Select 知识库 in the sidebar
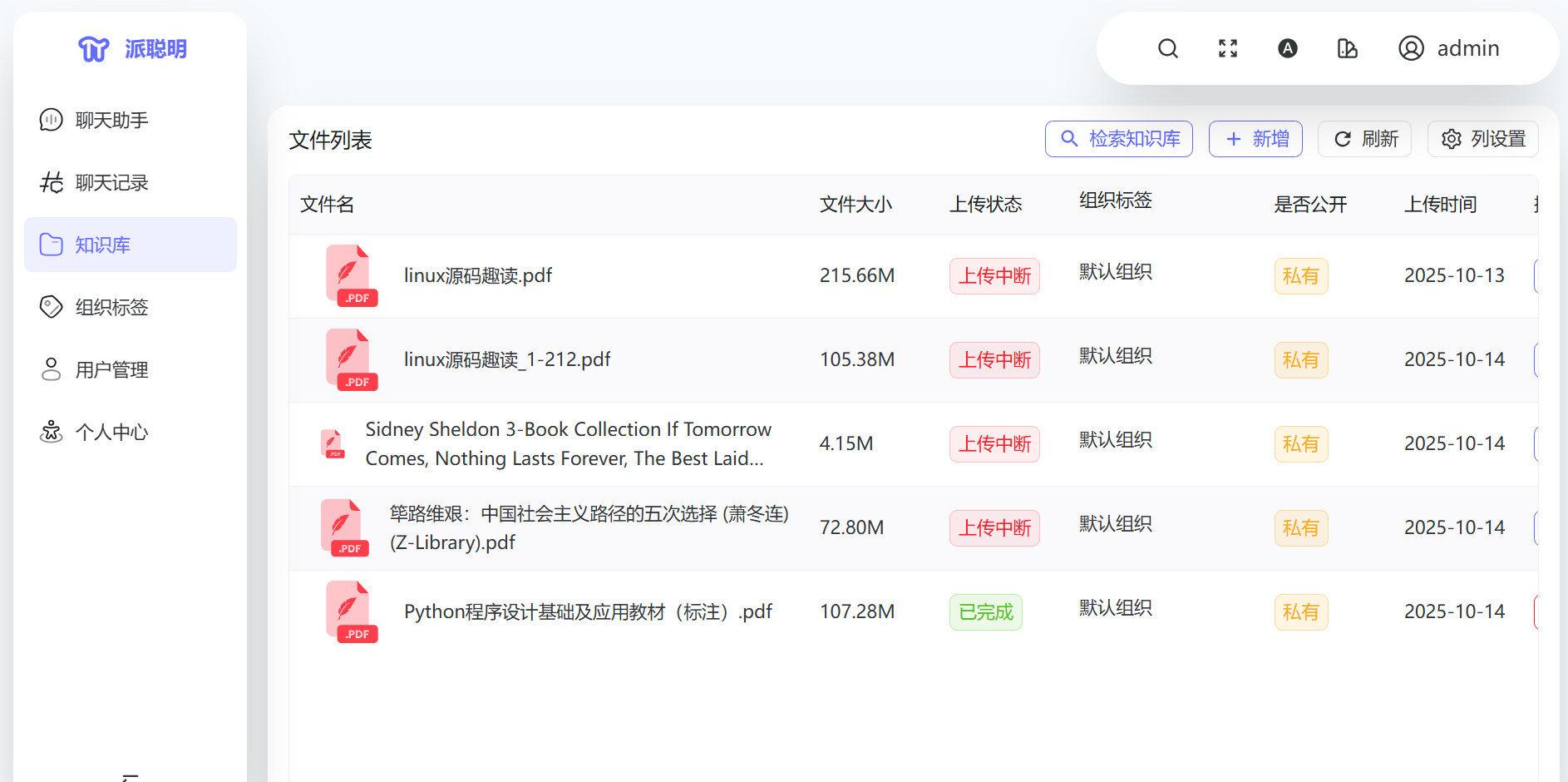1568x782 pixels. coord(131,245)
